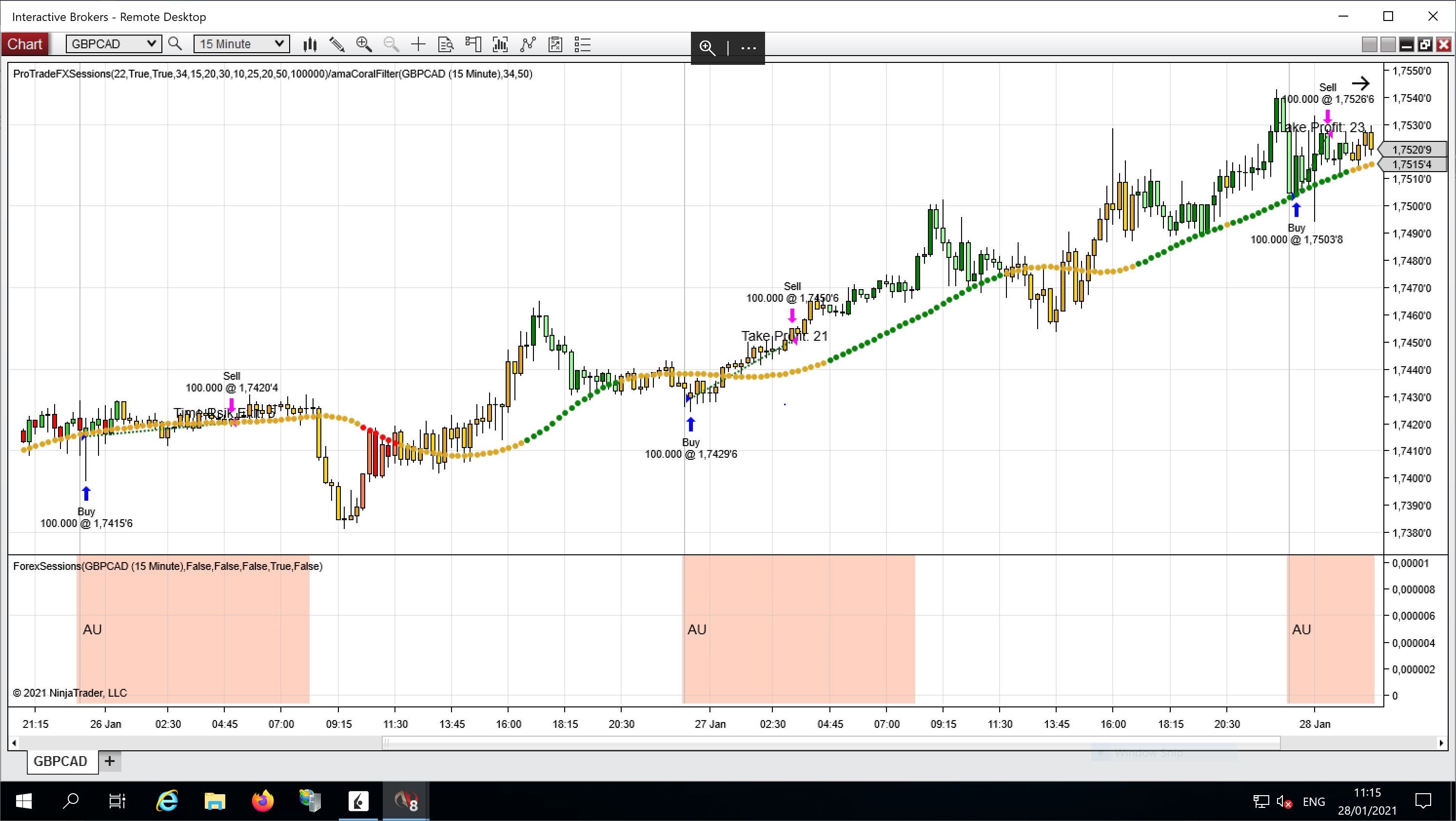Open remote desktop more options ellipsis
This screenshot has width=1456, height=821.
pyautogui.click(x=748, y=48)
